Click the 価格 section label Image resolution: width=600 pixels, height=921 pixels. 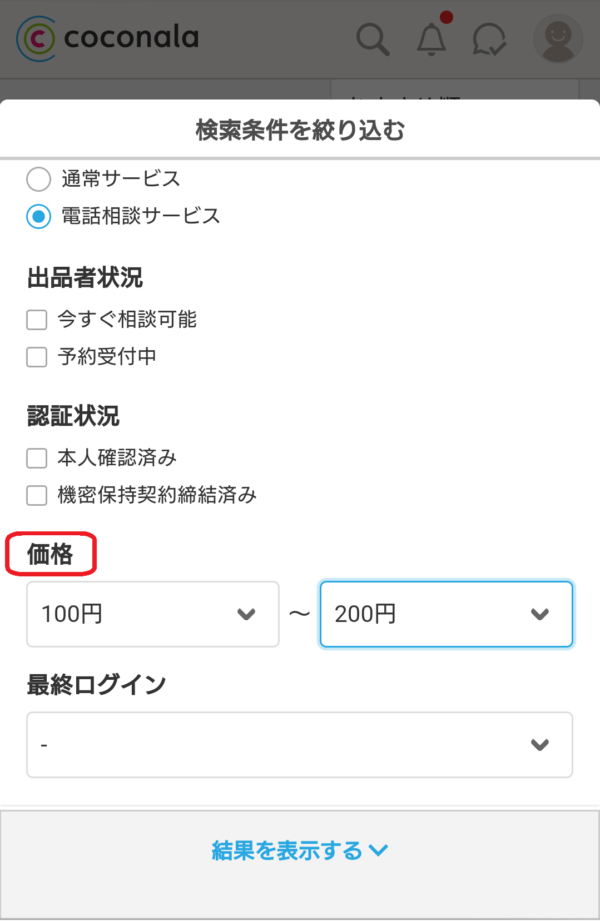point(51,555)
